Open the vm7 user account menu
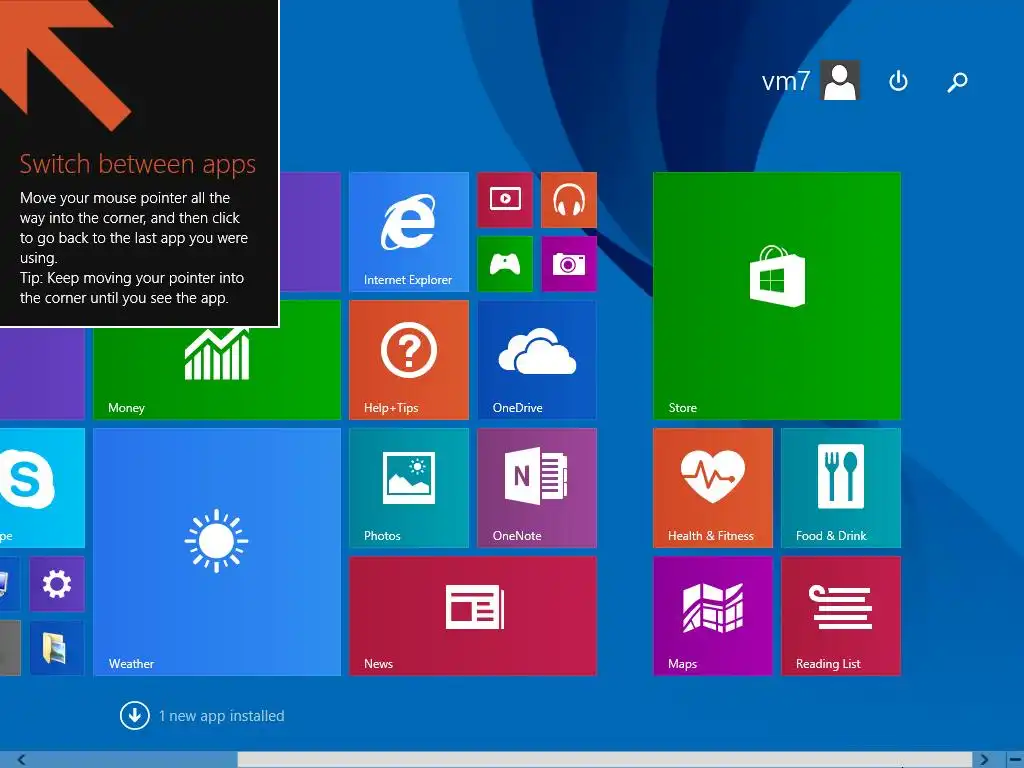1024x768 pixels. coord(810,81)
